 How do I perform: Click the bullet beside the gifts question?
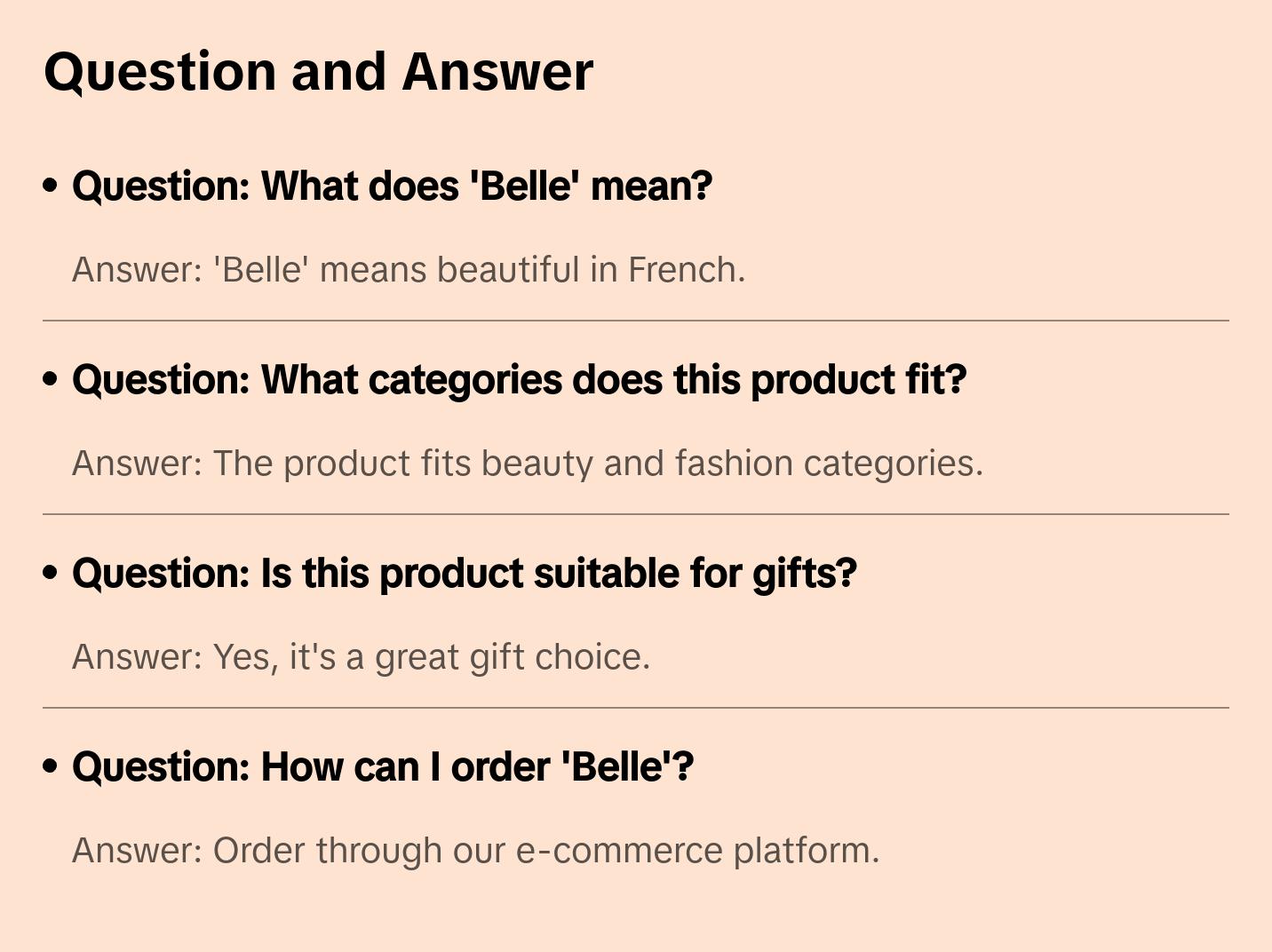pyautogui.click(x=51, y=573)
